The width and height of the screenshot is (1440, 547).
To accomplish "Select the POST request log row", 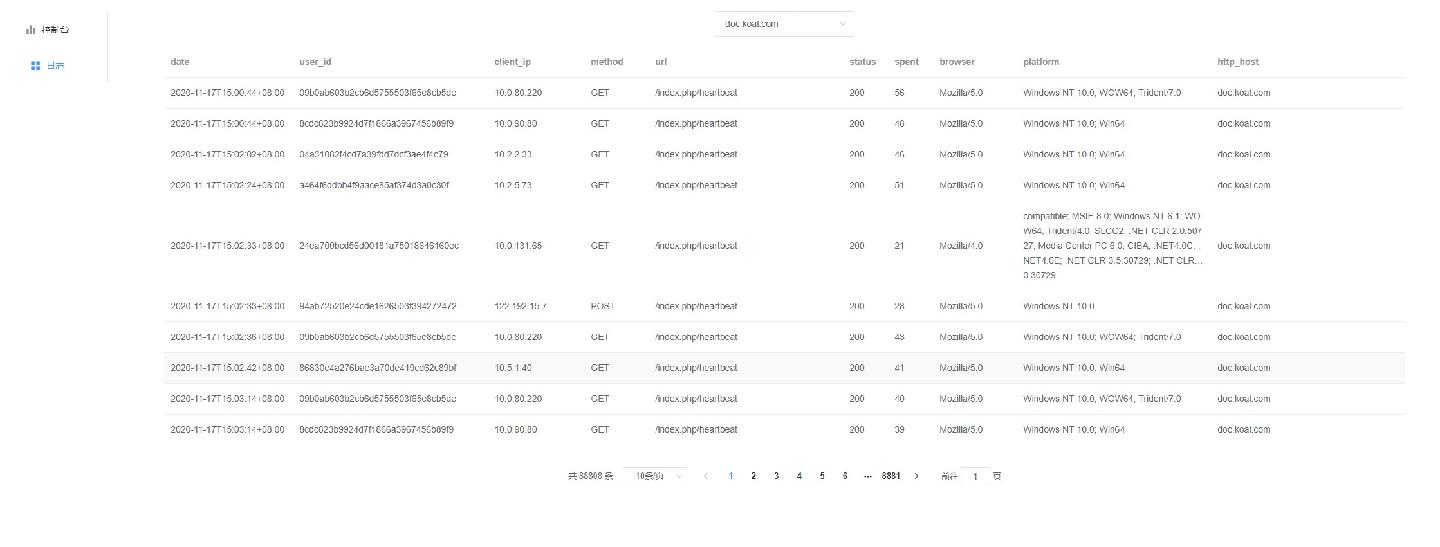I will pos(784,307).
